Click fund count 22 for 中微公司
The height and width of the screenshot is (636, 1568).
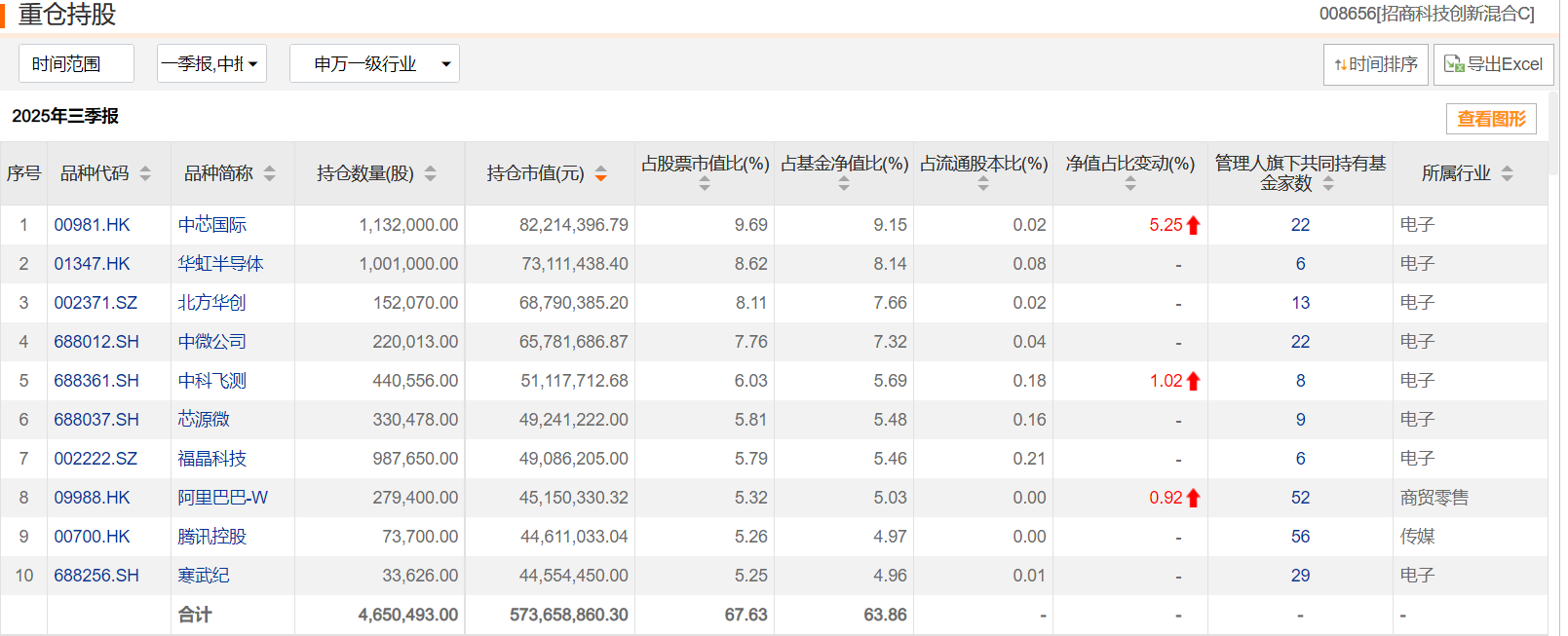click(x=1300, y=342)
